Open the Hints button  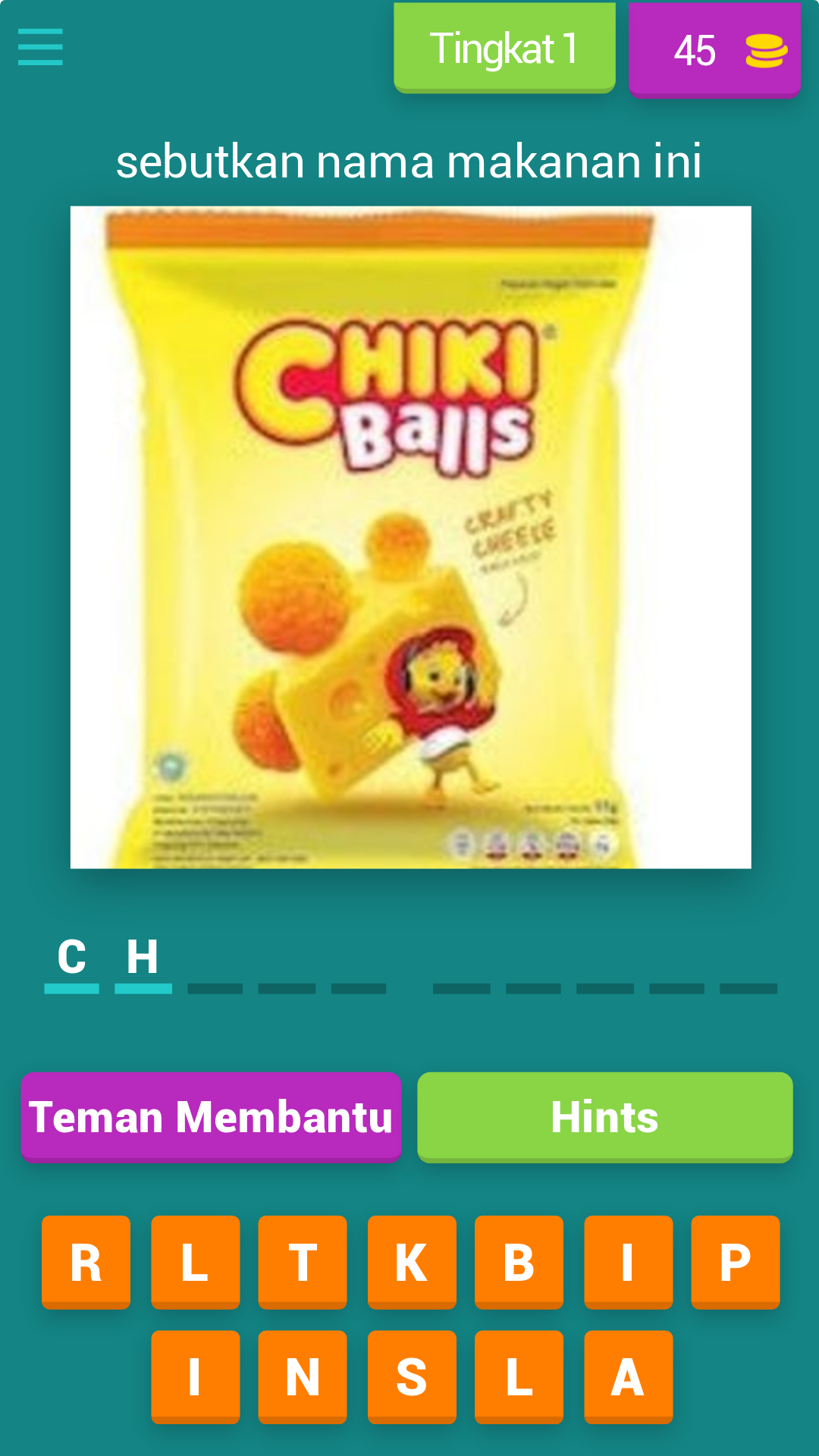point(604,1117)
